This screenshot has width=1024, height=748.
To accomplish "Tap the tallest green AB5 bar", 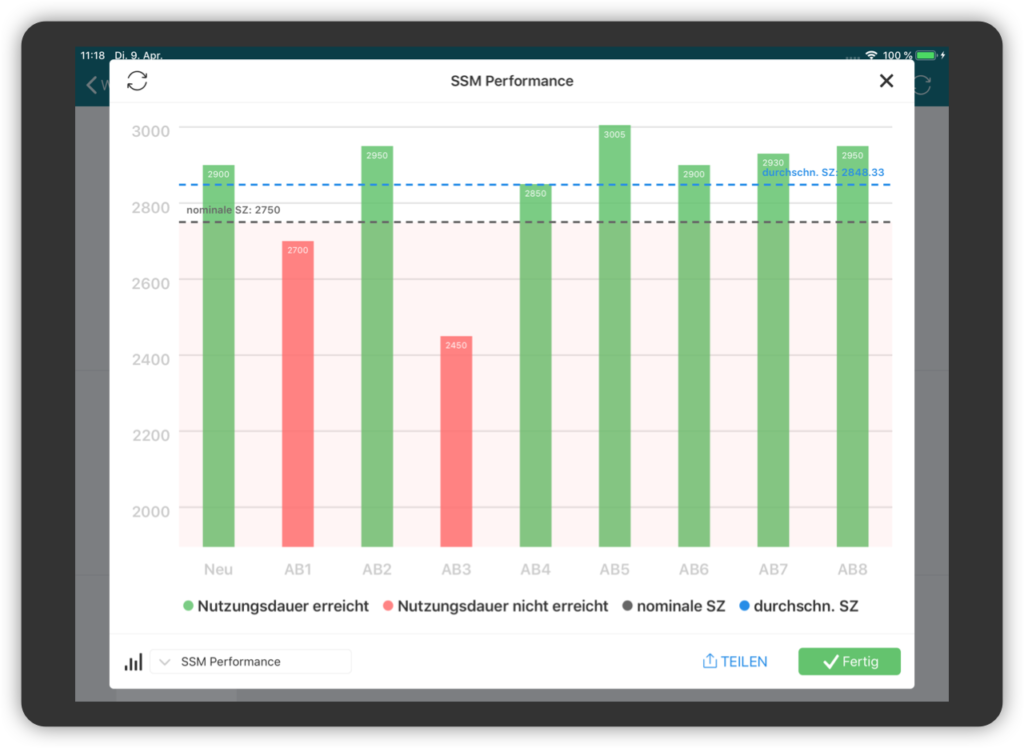I will pos(614,336).
